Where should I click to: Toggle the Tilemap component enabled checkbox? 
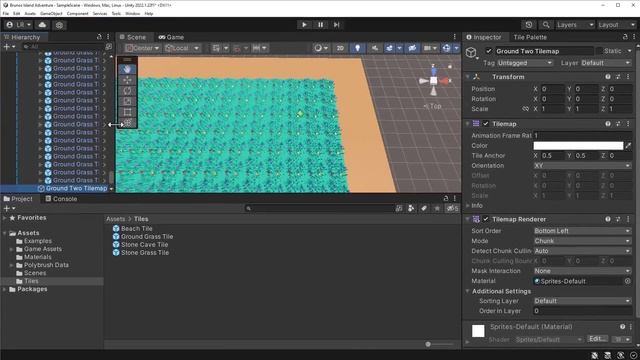point(486,124)
